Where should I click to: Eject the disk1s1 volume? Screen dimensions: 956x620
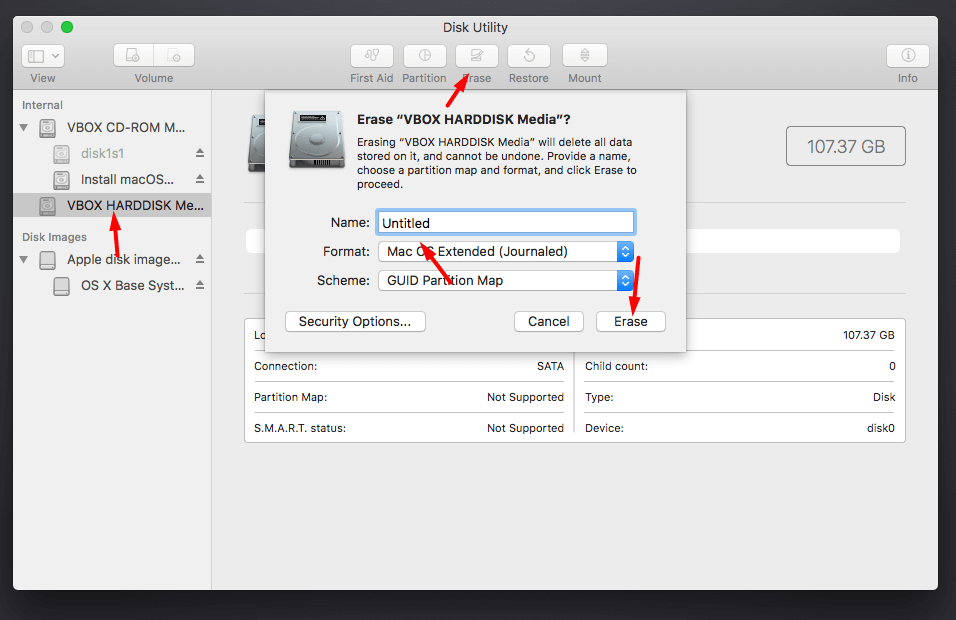(x=200, y=153)
